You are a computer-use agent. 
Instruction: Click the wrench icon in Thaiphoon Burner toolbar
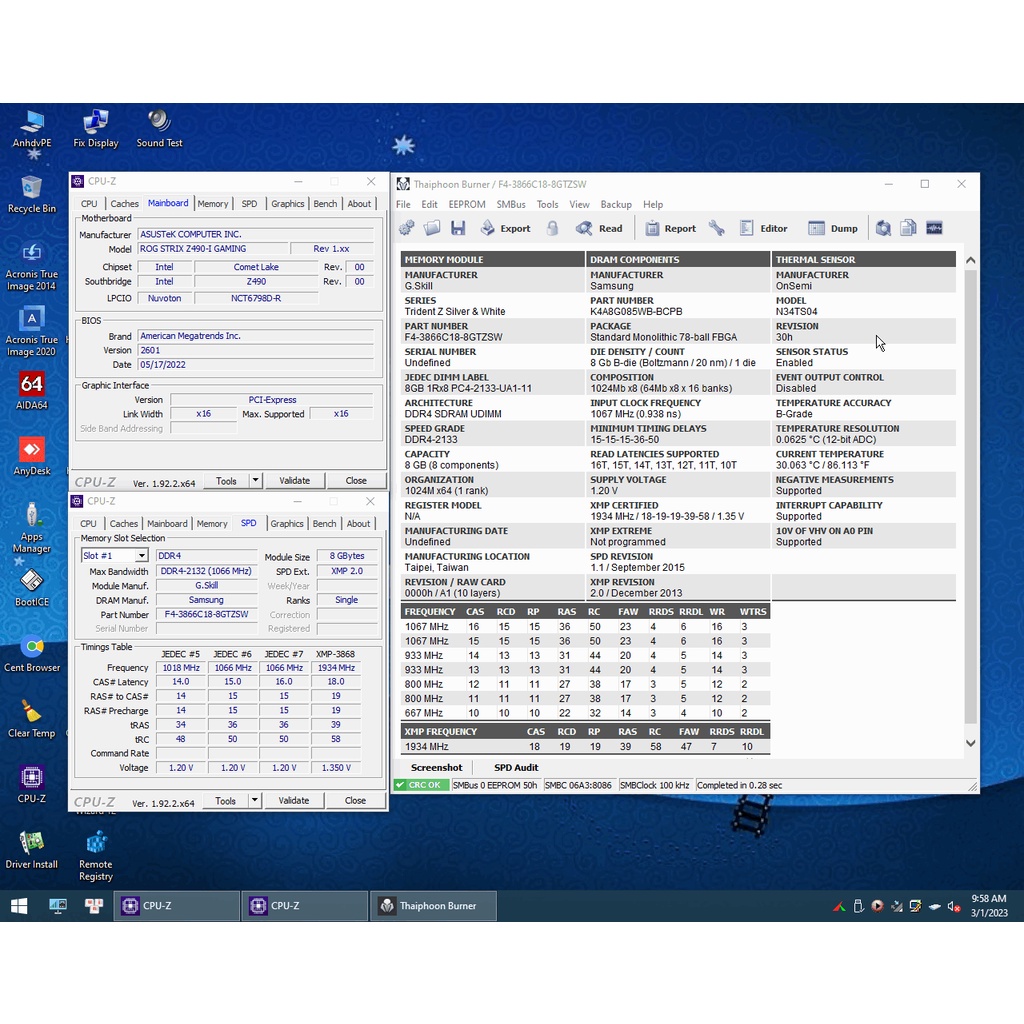716,228
